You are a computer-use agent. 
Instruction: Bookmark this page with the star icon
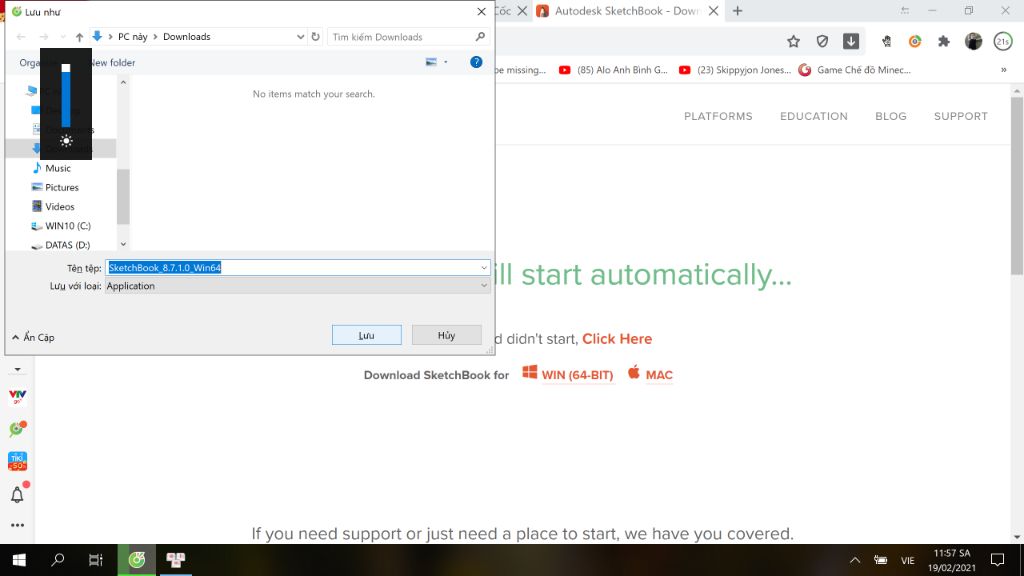pyautogui.click(x=793, y=42)
